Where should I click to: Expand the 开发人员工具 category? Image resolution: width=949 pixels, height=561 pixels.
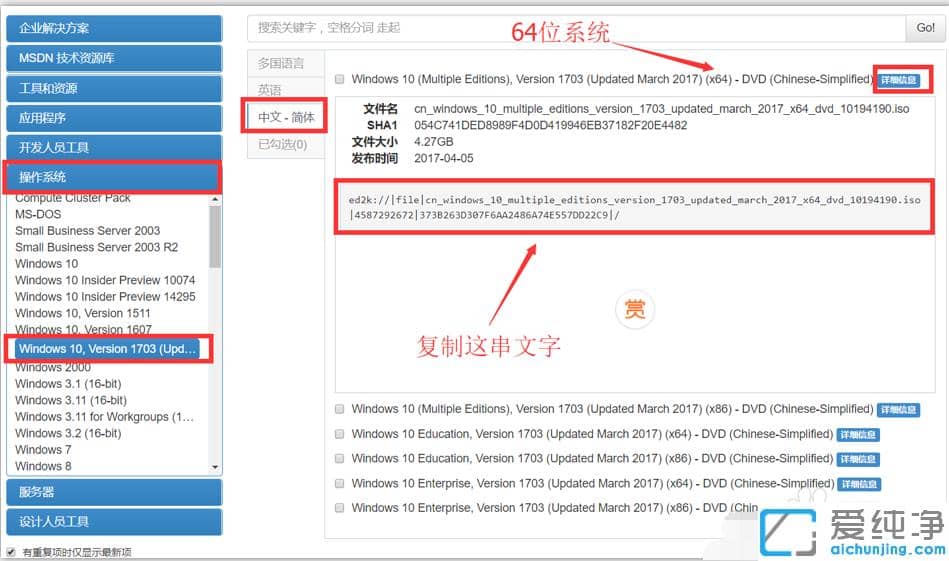coord(114,147)
